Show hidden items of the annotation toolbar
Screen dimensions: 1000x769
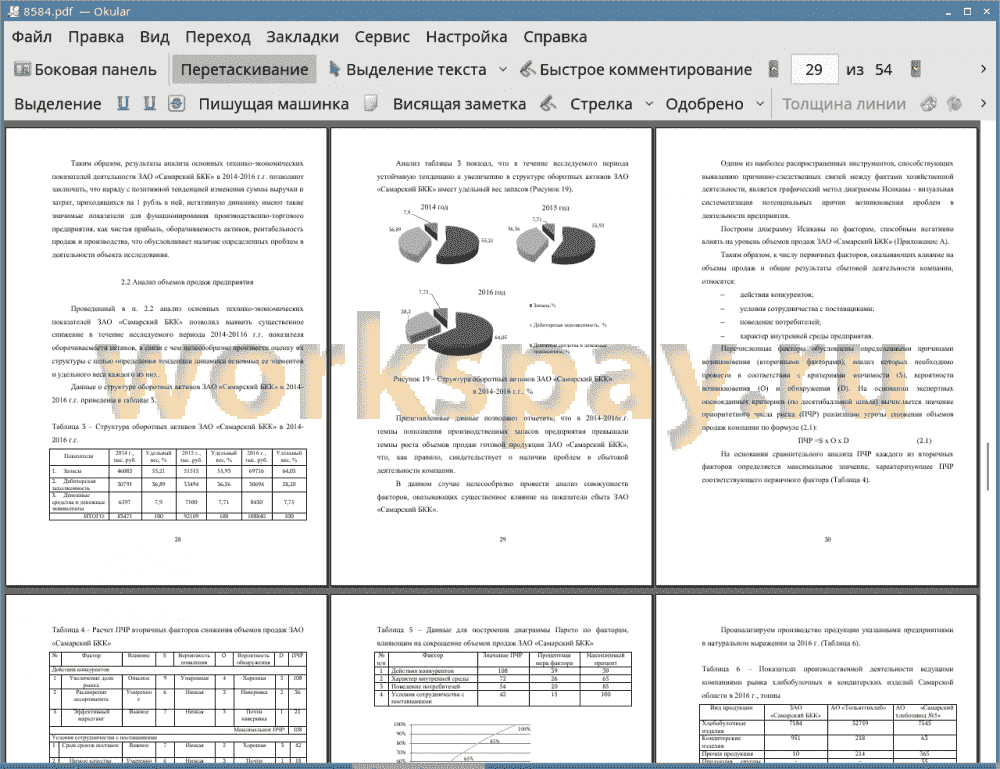(x=983, y=103)
